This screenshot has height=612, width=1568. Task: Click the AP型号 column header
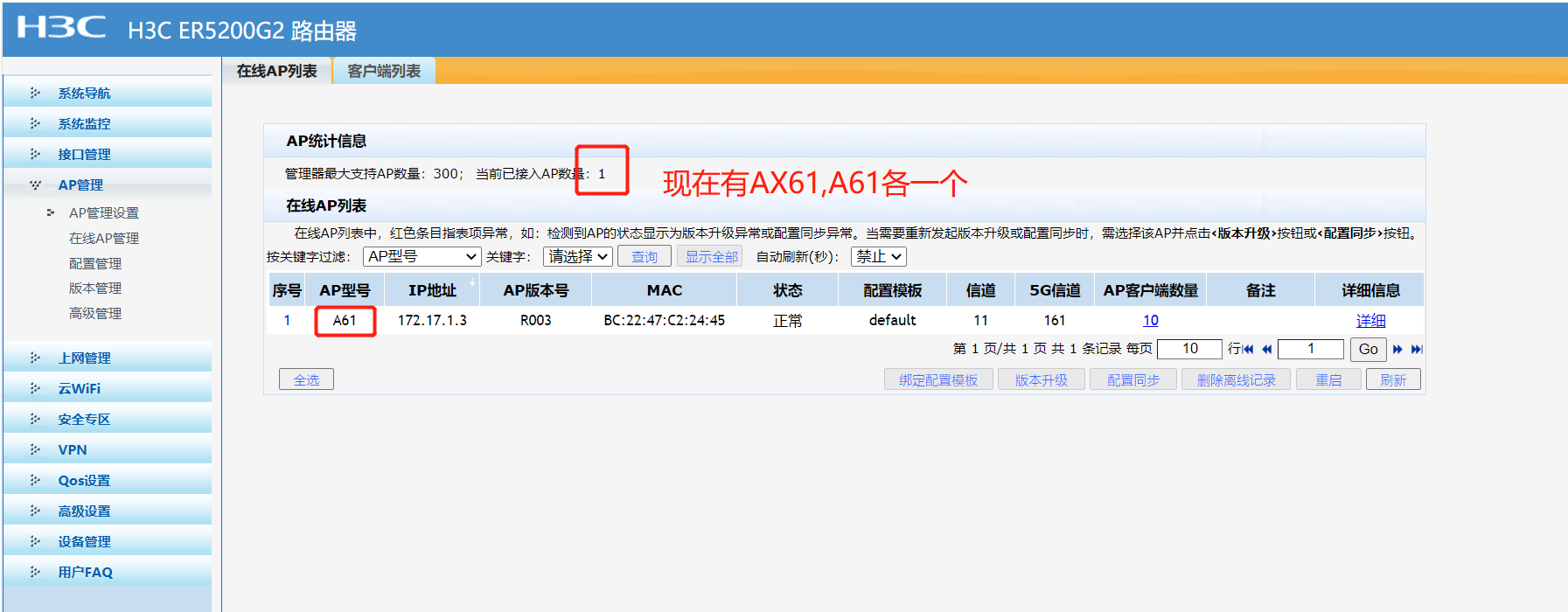pos(345,289)
